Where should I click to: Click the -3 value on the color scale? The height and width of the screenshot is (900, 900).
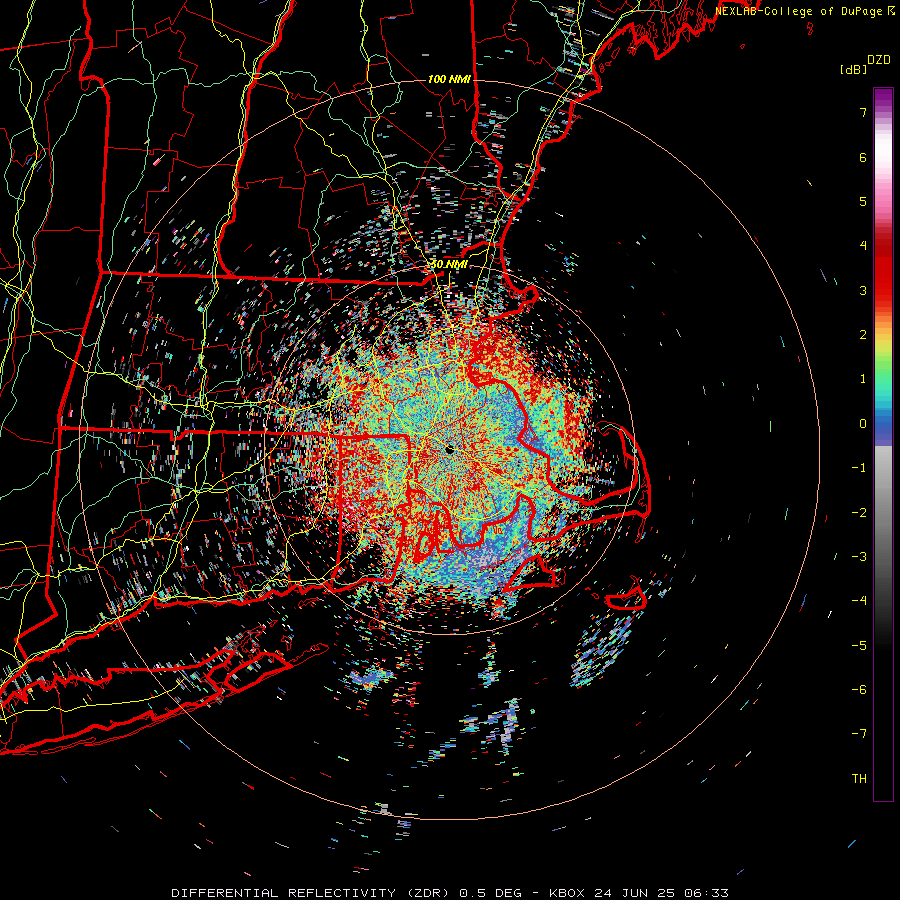[859, 557]
